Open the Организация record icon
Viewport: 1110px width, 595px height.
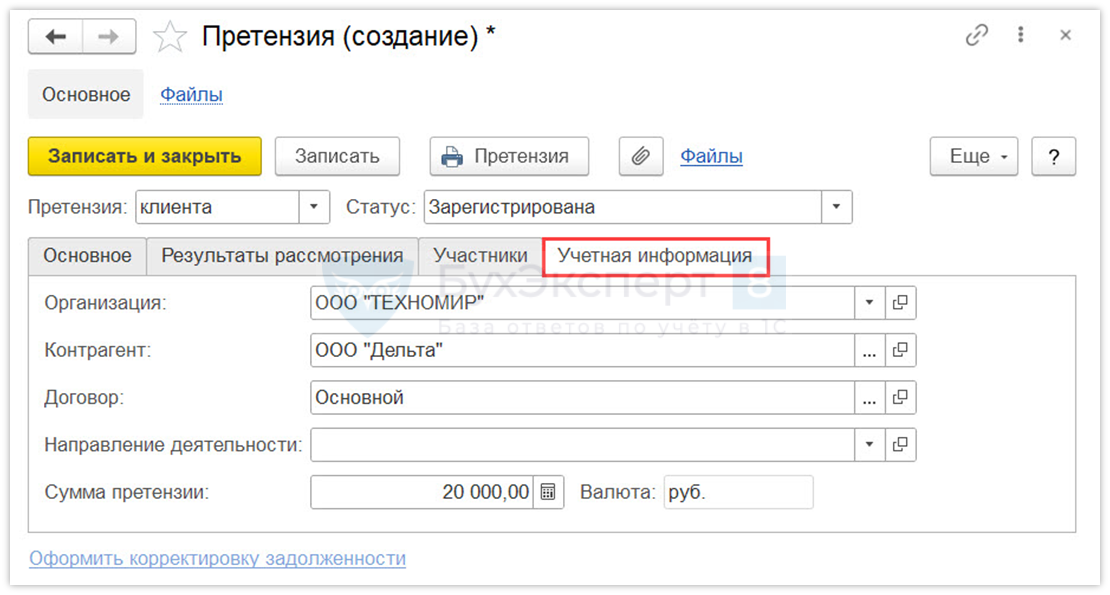900,302
